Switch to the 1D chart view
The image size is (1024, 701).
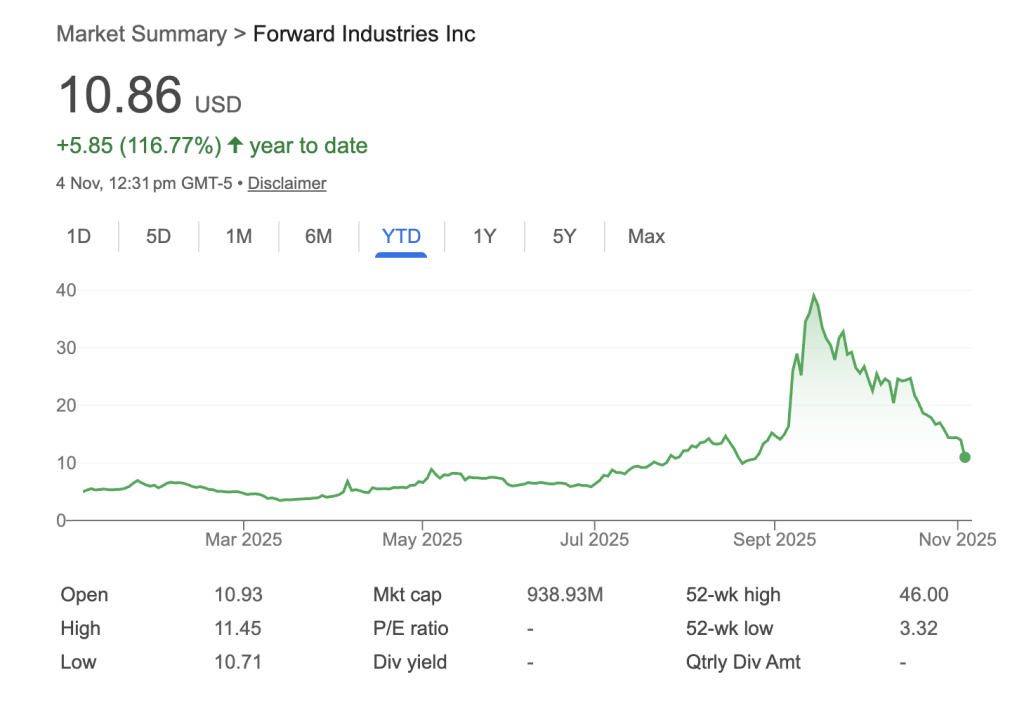[x=79, y=236]
